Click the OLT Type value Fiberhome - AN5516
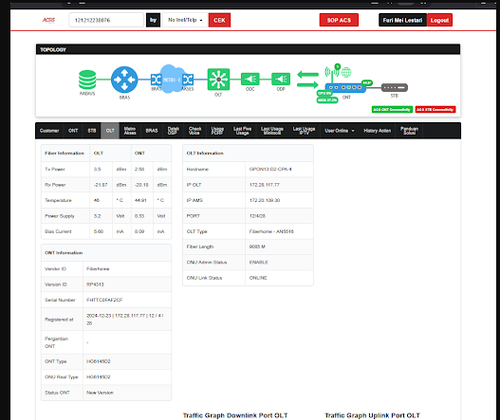The image size is (500, 420). [x=271, y=231]
